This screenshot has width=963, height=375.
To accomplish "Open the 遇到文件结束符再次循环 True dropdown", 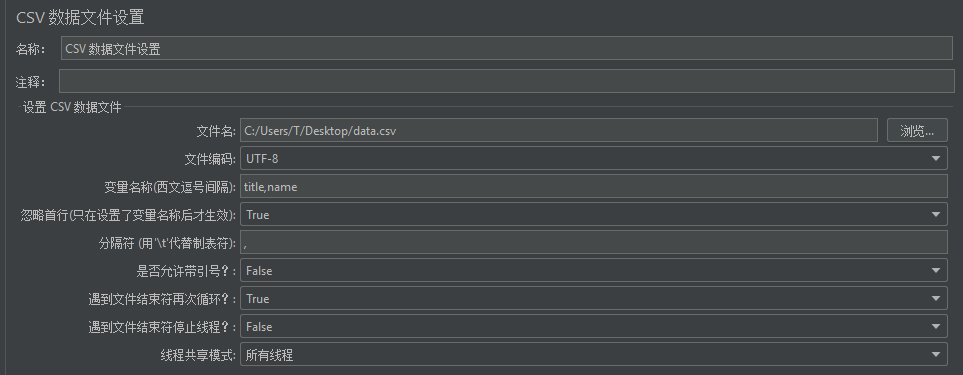I will click(x=593, y=299).
